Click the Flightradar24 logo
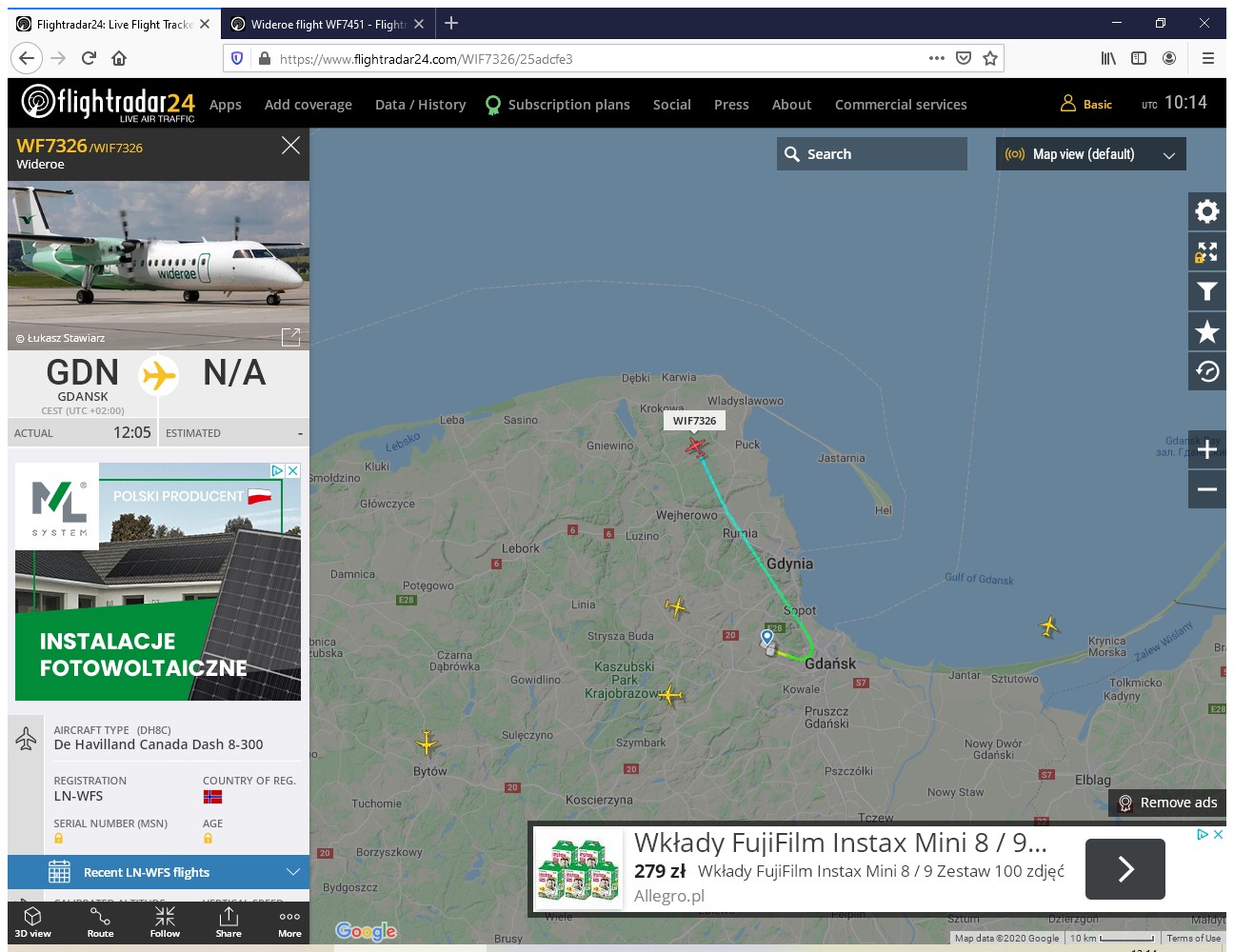This screenshot has width=1234, height=952. (x=108, y=103)
